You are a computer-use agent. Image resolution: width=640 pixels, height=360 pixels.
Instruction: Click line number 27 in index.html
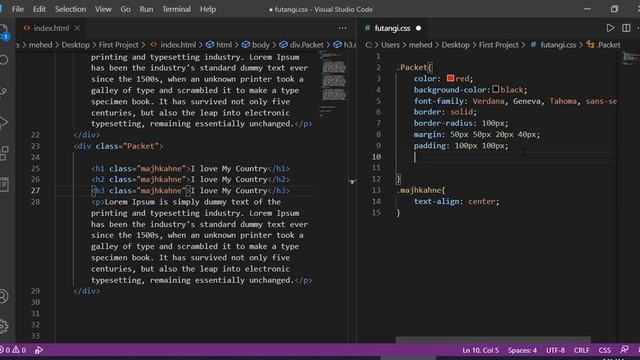coord(35,191)
